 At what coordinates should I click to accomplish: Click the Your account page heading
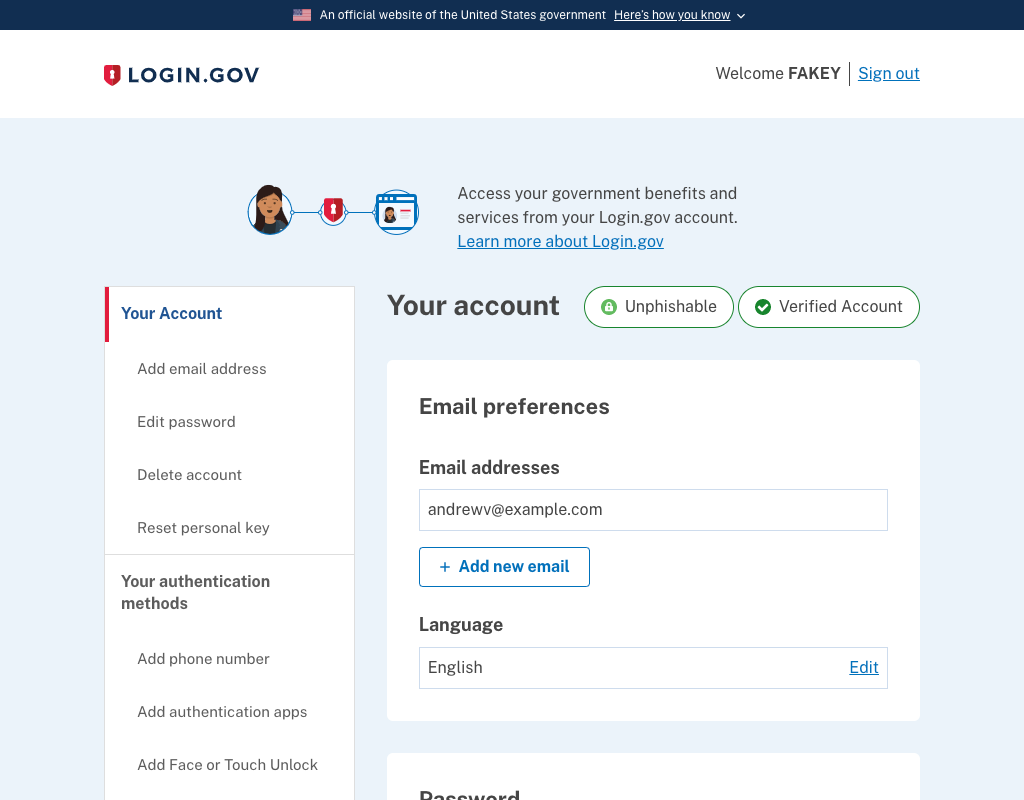coord(473,306)
